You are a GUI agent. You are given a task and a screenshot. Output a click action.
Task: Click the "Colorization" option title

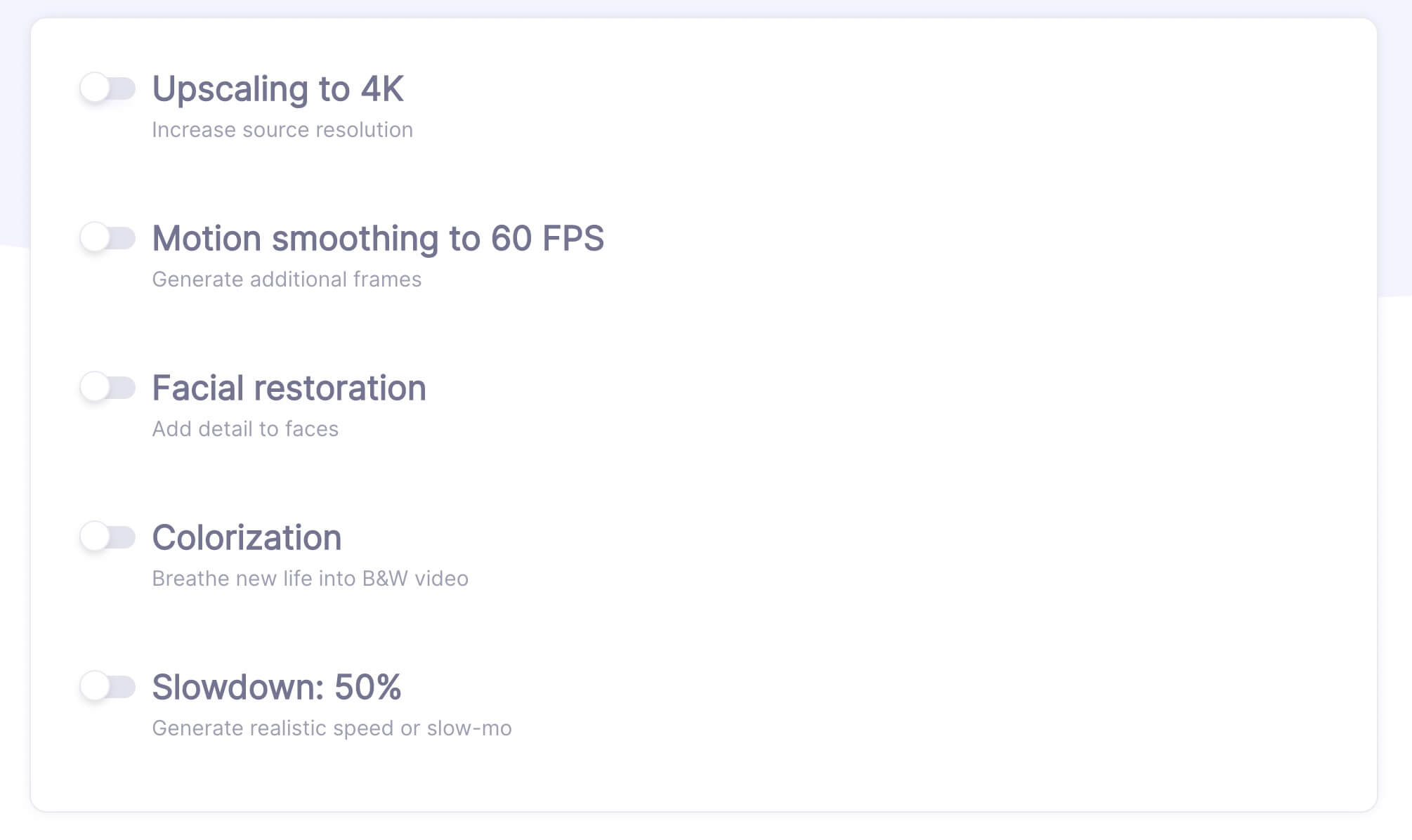tap(247, 538)
